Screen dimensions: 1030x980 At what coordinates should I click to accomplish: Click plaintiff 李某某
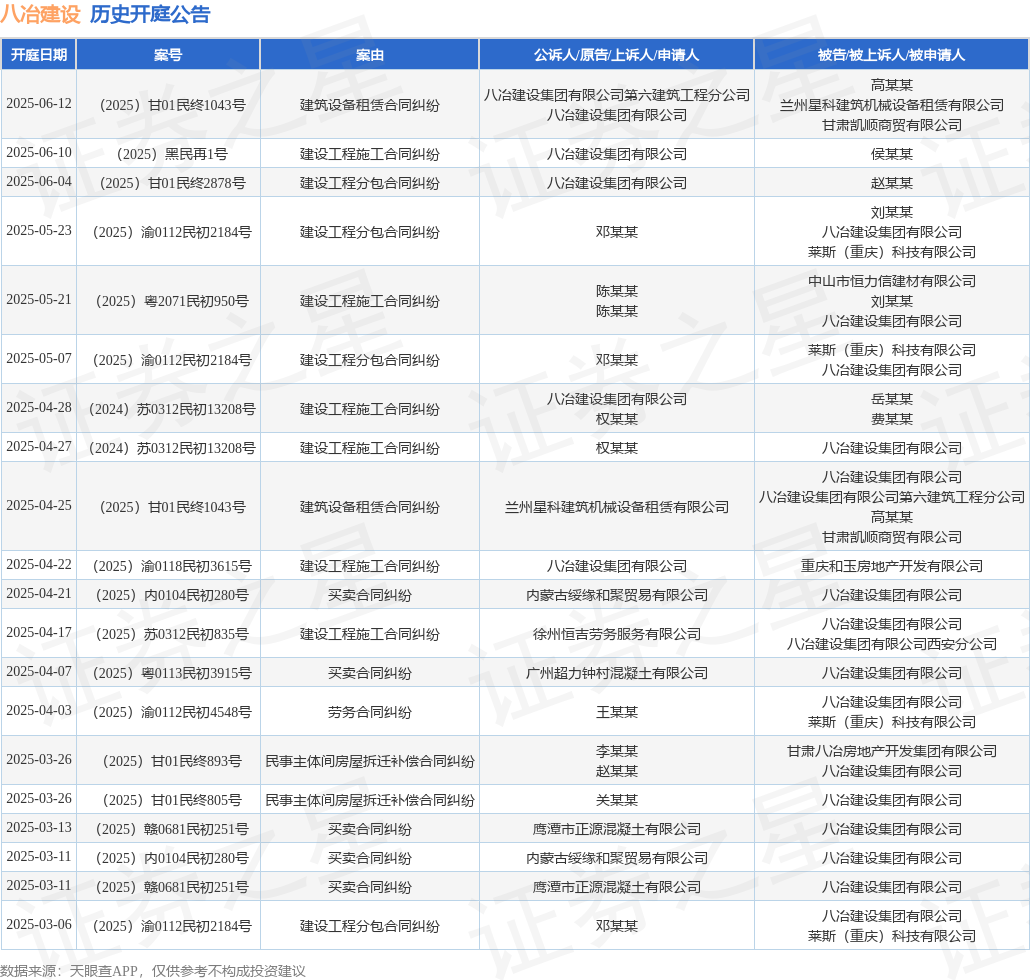click(616, 751)
